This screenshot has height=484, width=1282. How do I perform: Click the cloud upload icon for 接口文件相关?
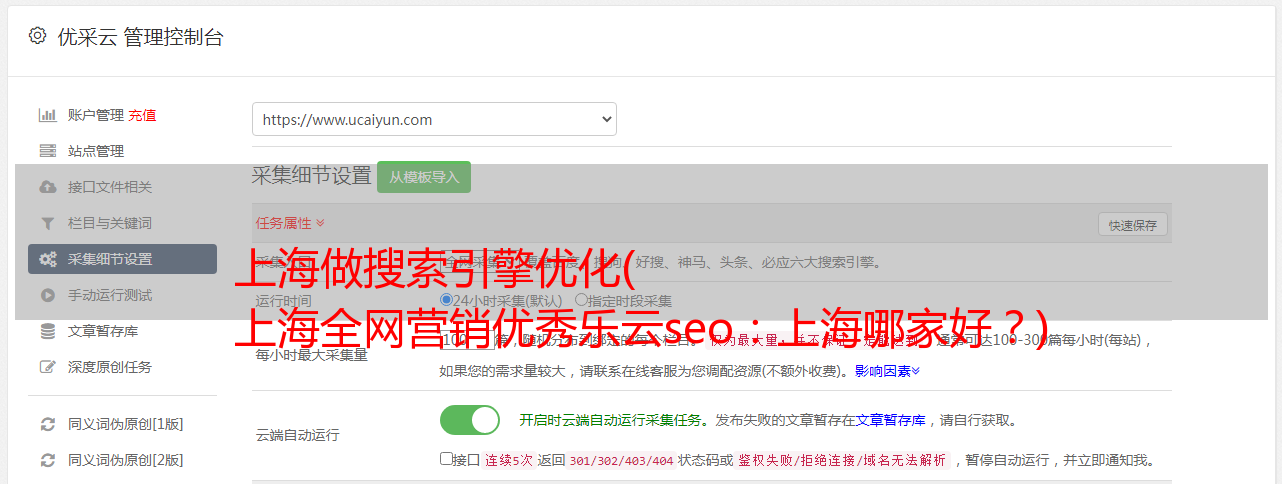(x=47, y=187)
